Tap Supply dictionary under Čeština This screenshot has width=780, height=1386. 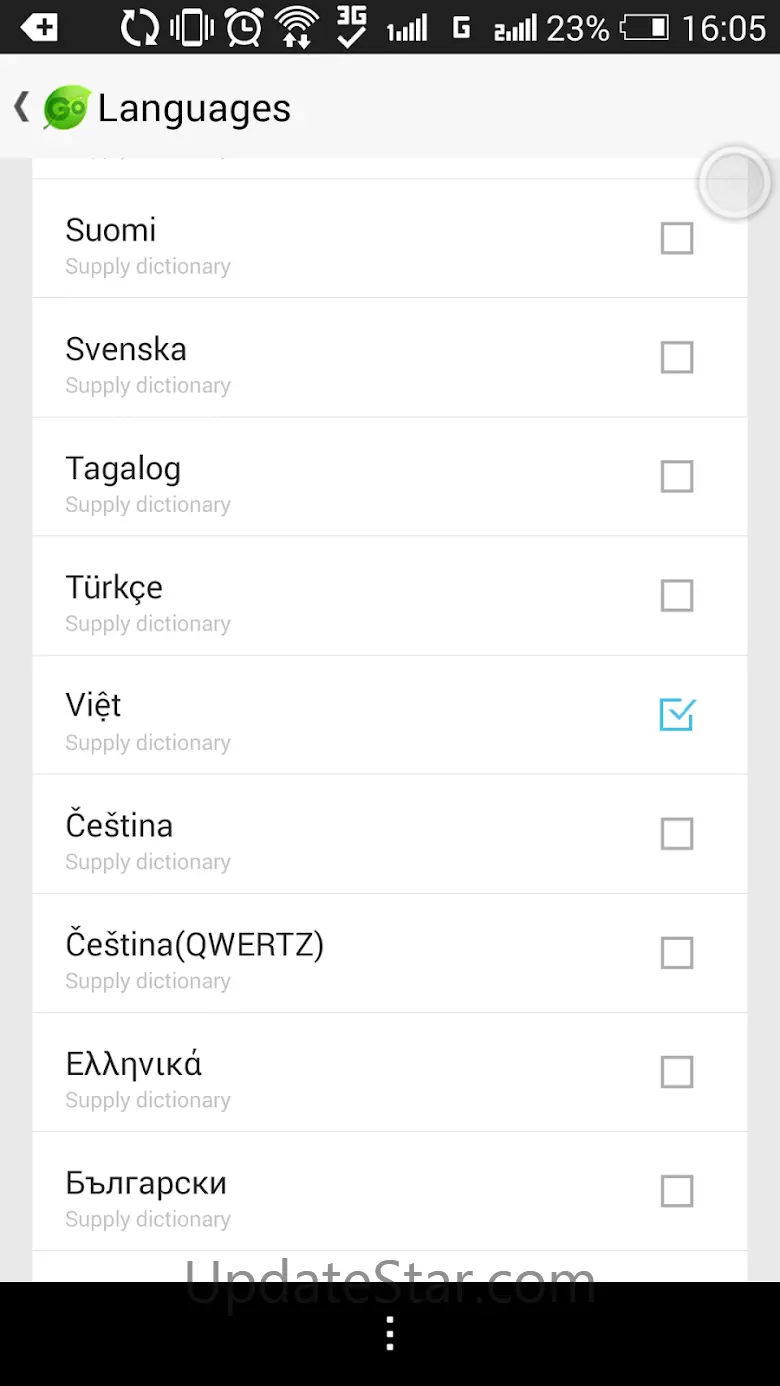[148, 862]
